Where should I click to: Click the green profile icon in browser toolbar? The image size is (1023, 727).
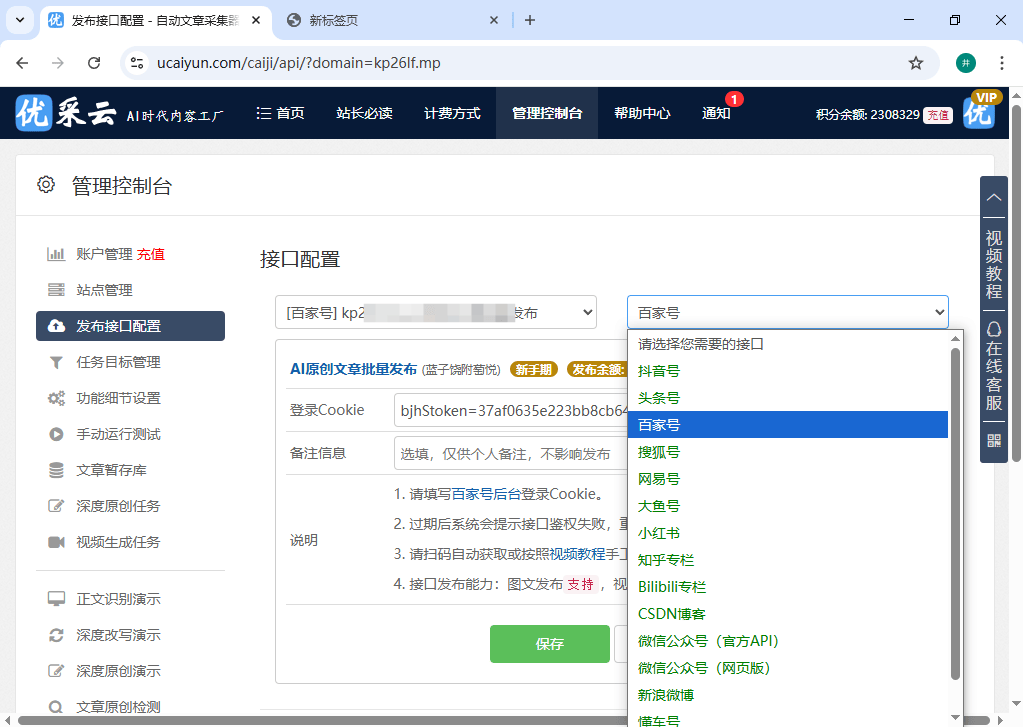(965, 62)
